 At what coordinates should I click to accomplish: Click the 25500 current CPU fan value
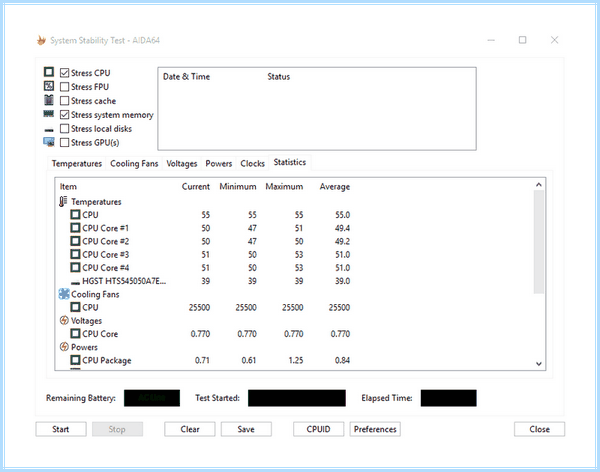coord(199,307)
